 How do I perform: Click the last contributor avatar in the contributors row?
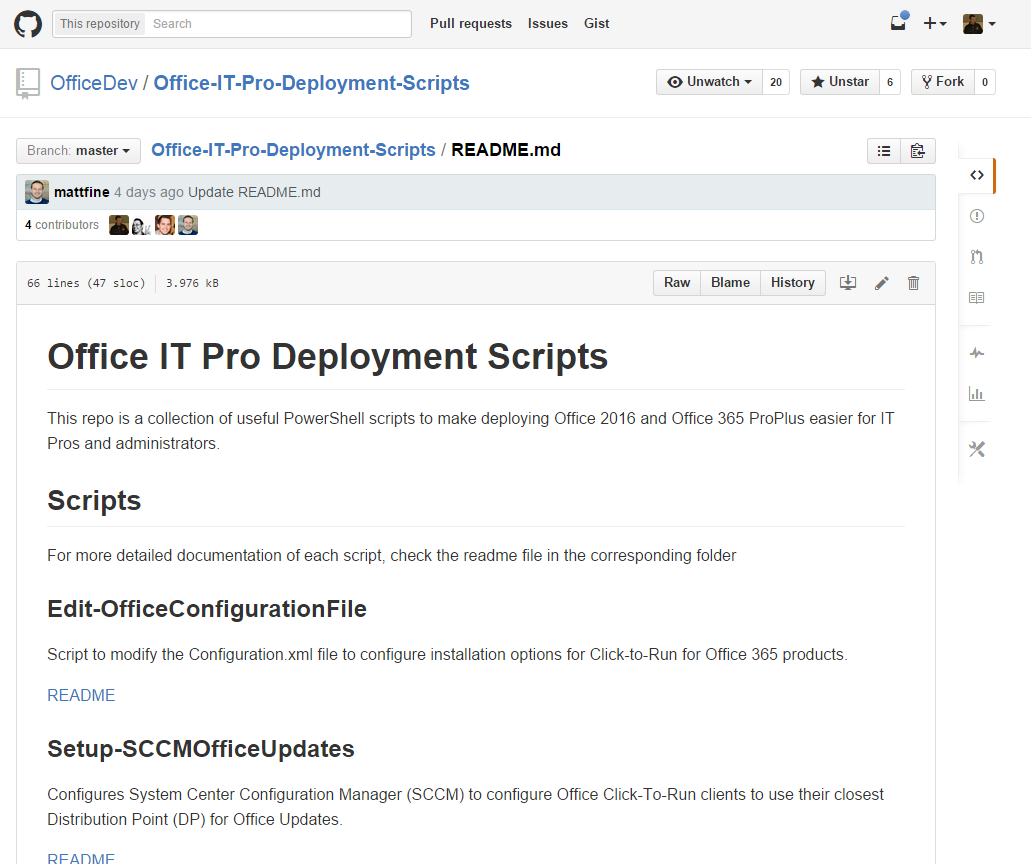click(x=188, y=225)
